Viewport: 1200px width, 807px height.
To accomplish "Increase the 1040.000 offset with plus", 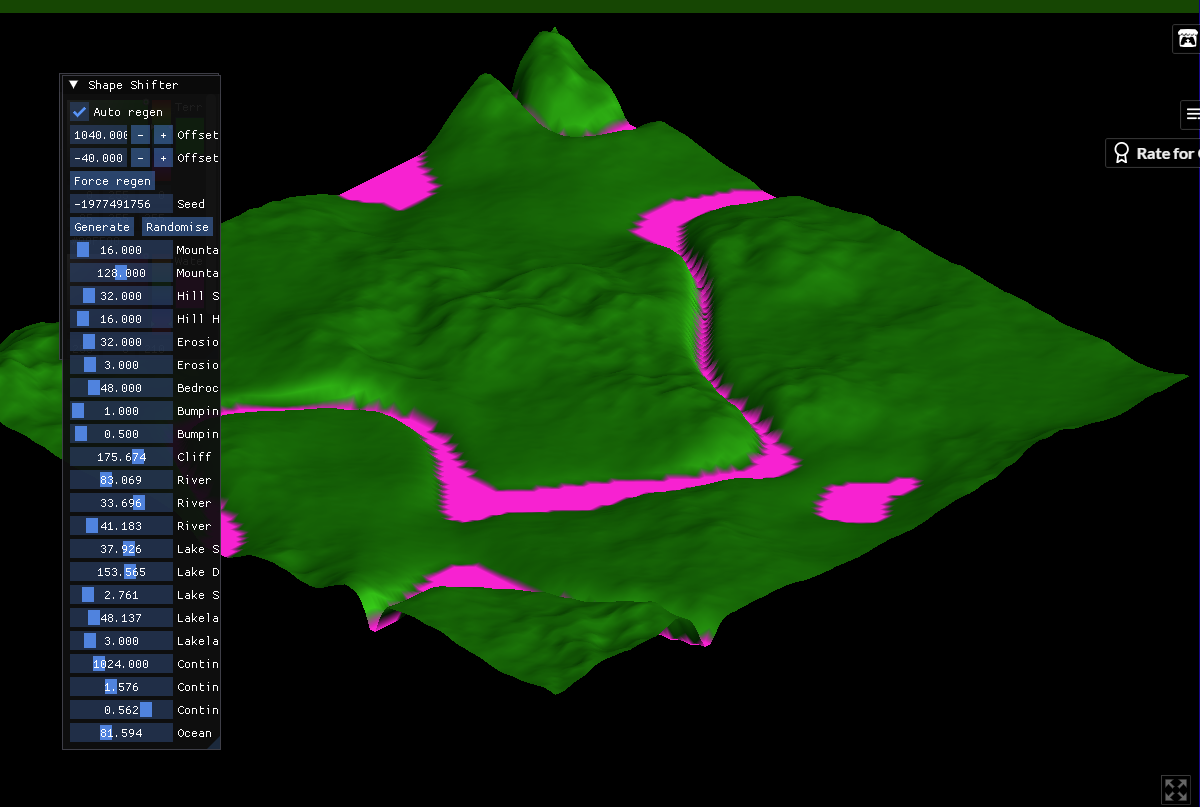I will click(x=163, y=135).
